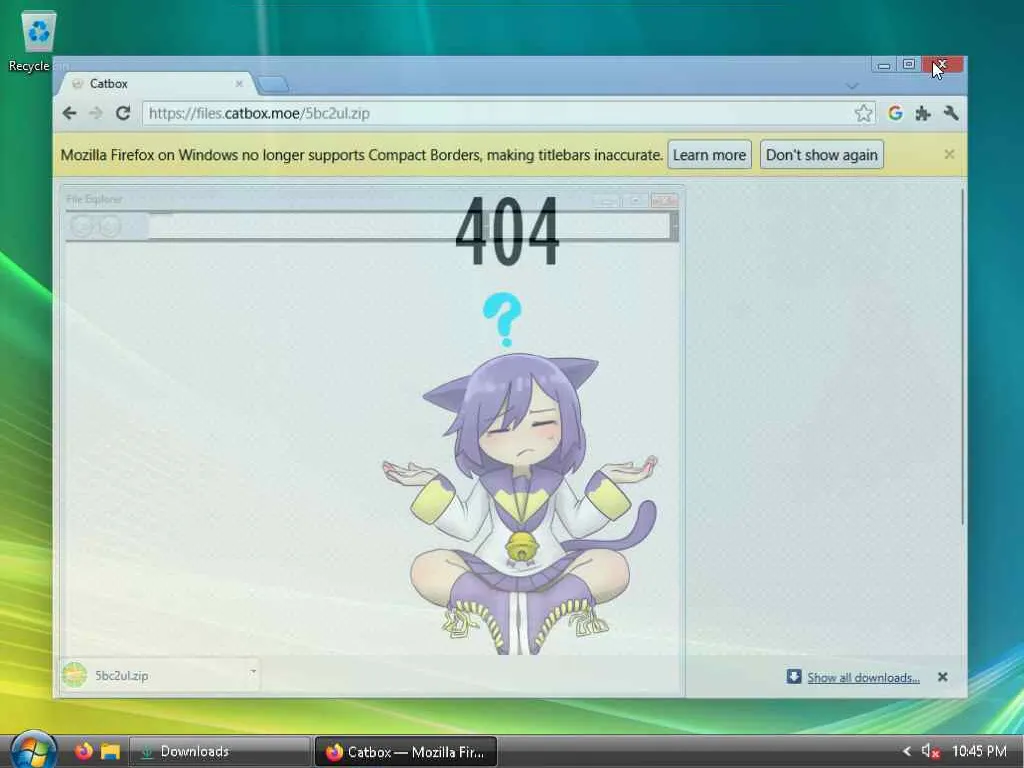Click the download arrow icon
This screenshot has height=768, width=1024.
794,677
